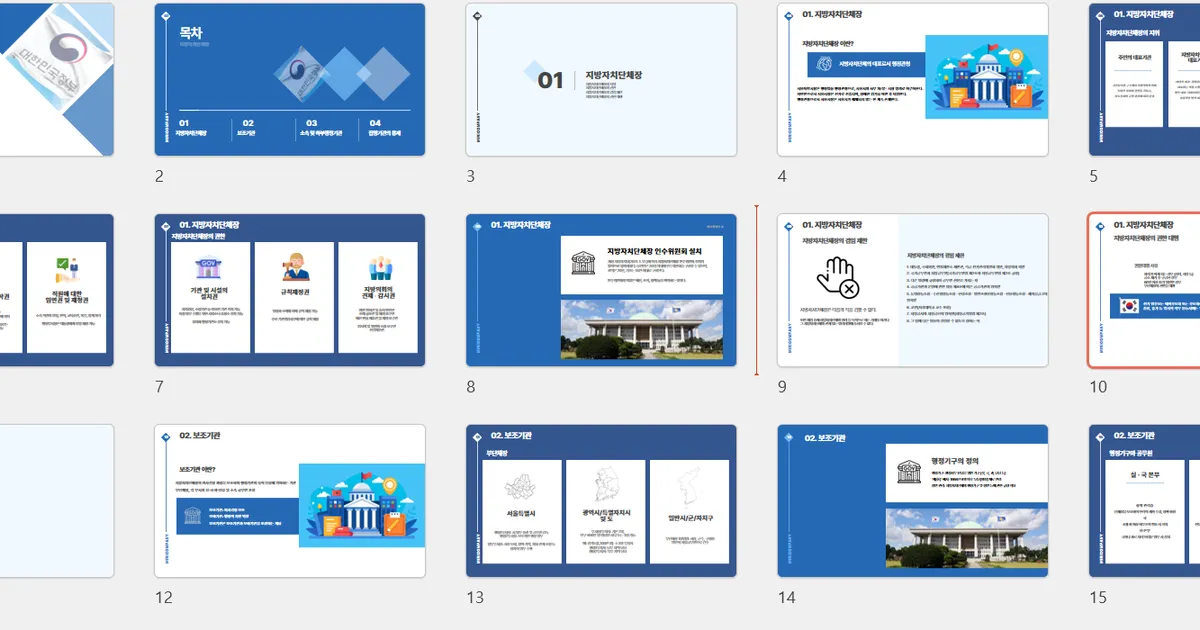Click the Korean flag icon on slide 10
1200x630 pixels.
pyautogui.click(x=1129, y=305)
